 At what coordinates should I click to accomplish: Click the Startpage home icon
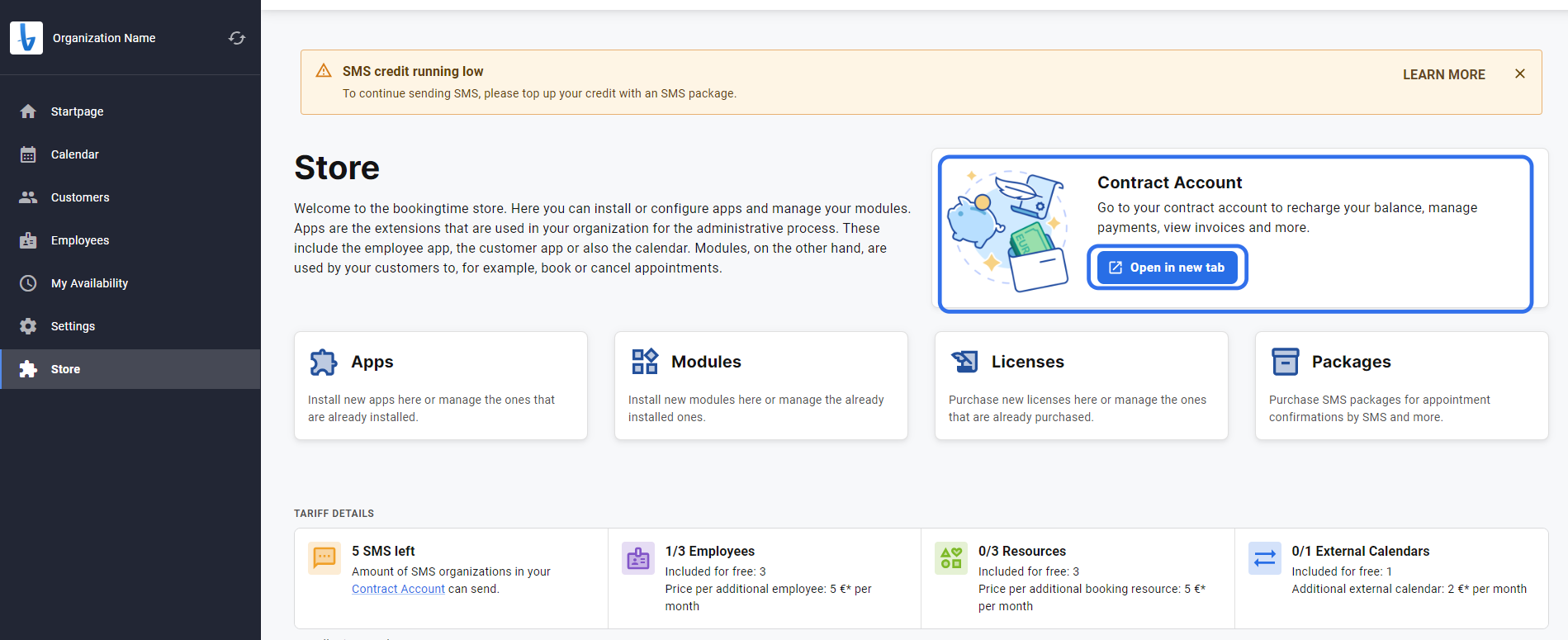28,111
